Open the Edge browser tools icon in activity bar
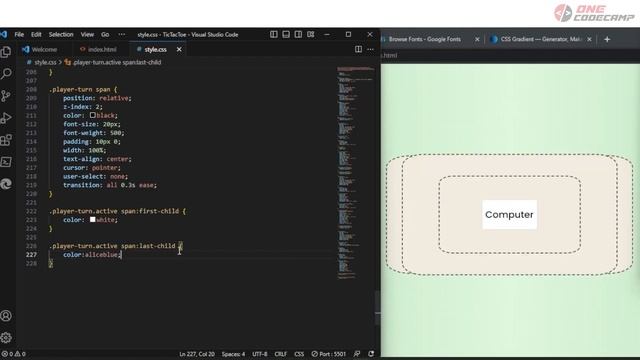The image size is (640, 360). 6,184
